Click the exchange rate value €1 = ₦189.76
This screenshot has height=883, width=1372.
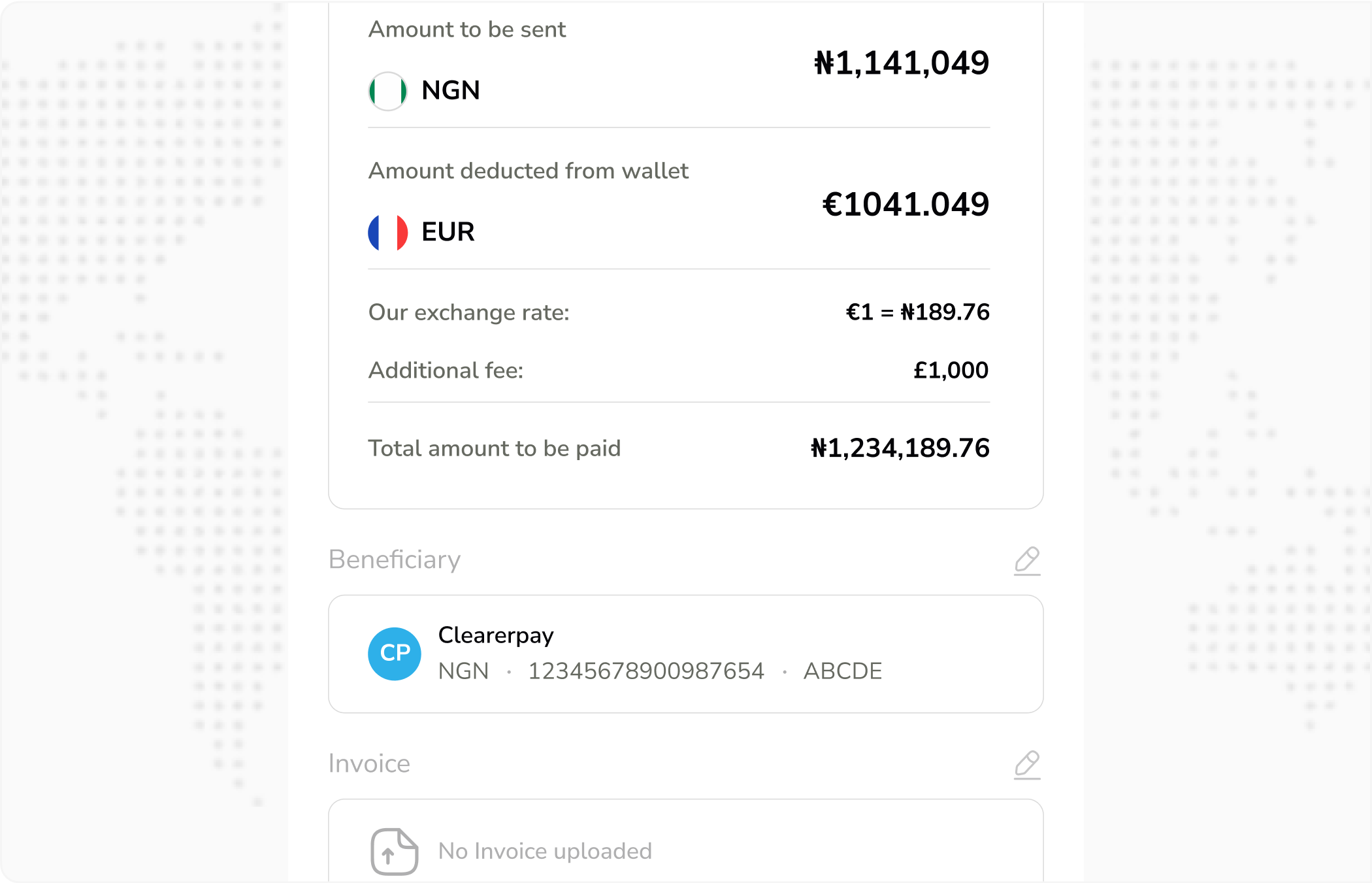click(x=917, y=312)
